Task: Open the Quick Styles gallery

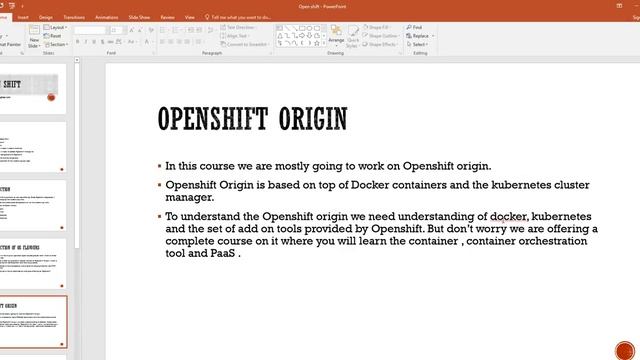Action: [x=353, y=36]
